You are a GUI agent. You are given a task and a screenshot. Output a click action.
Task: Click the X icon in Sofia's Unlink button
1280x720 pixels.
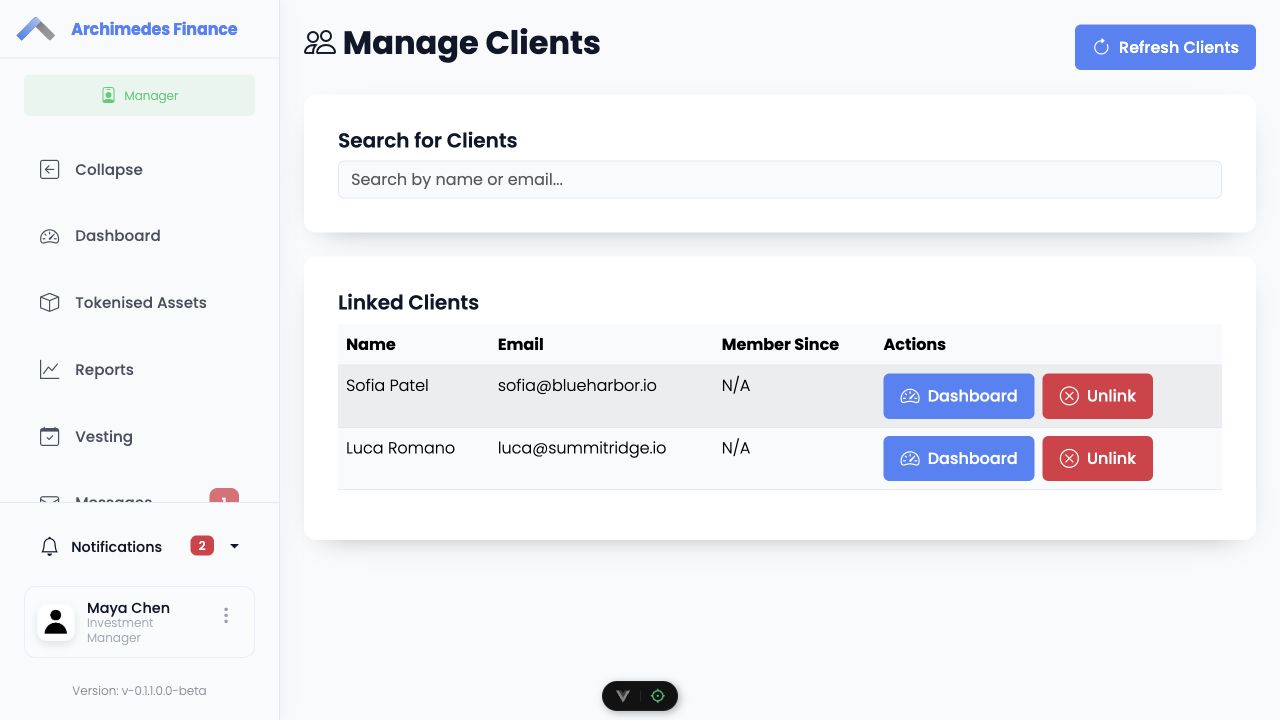tap(1069, 396)
